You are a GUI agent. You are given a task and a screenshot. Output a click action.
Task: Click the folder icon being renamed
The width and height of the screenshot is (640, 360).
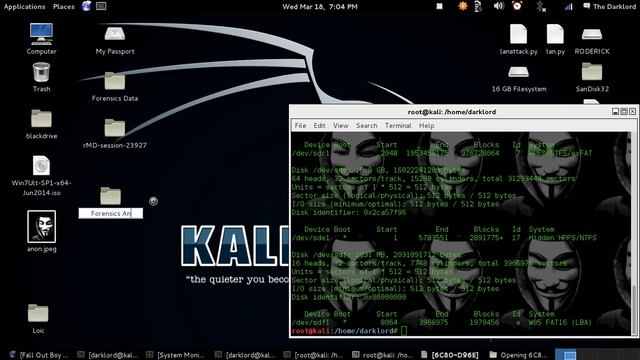111,196
